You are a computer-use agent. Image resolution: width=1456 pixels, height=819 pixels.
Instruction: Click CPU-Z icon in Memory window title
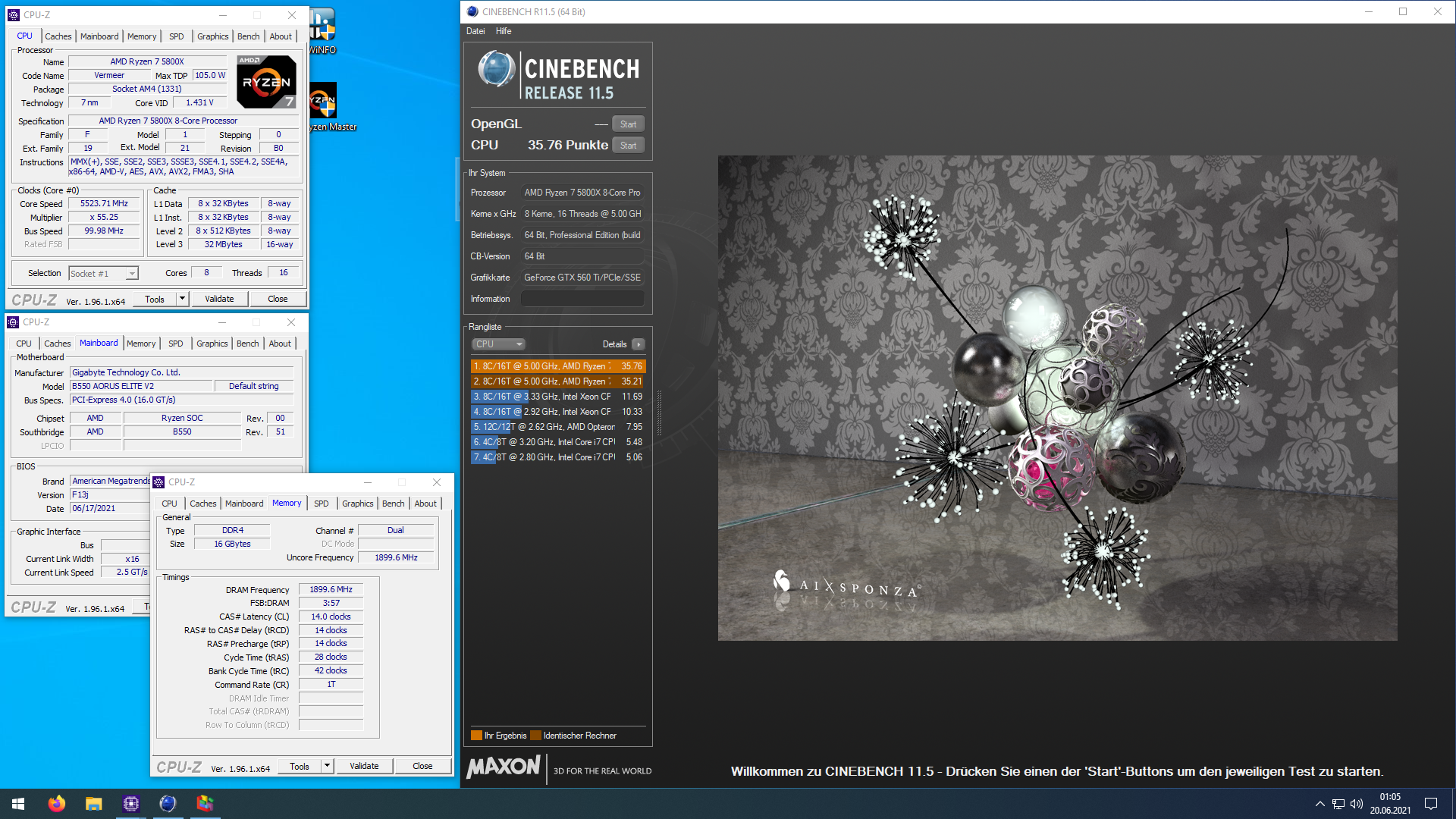click(x=158, y=482)
